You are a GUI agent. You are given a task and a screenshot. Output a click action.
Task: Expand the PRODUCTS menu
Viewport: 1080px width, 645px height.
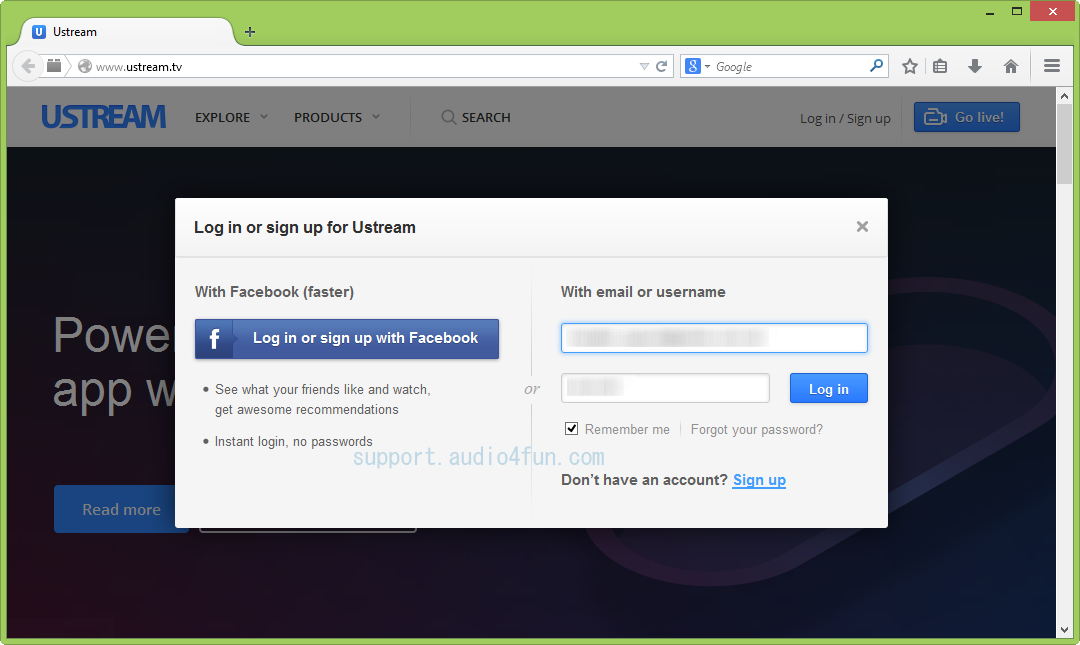click(337, 117)
